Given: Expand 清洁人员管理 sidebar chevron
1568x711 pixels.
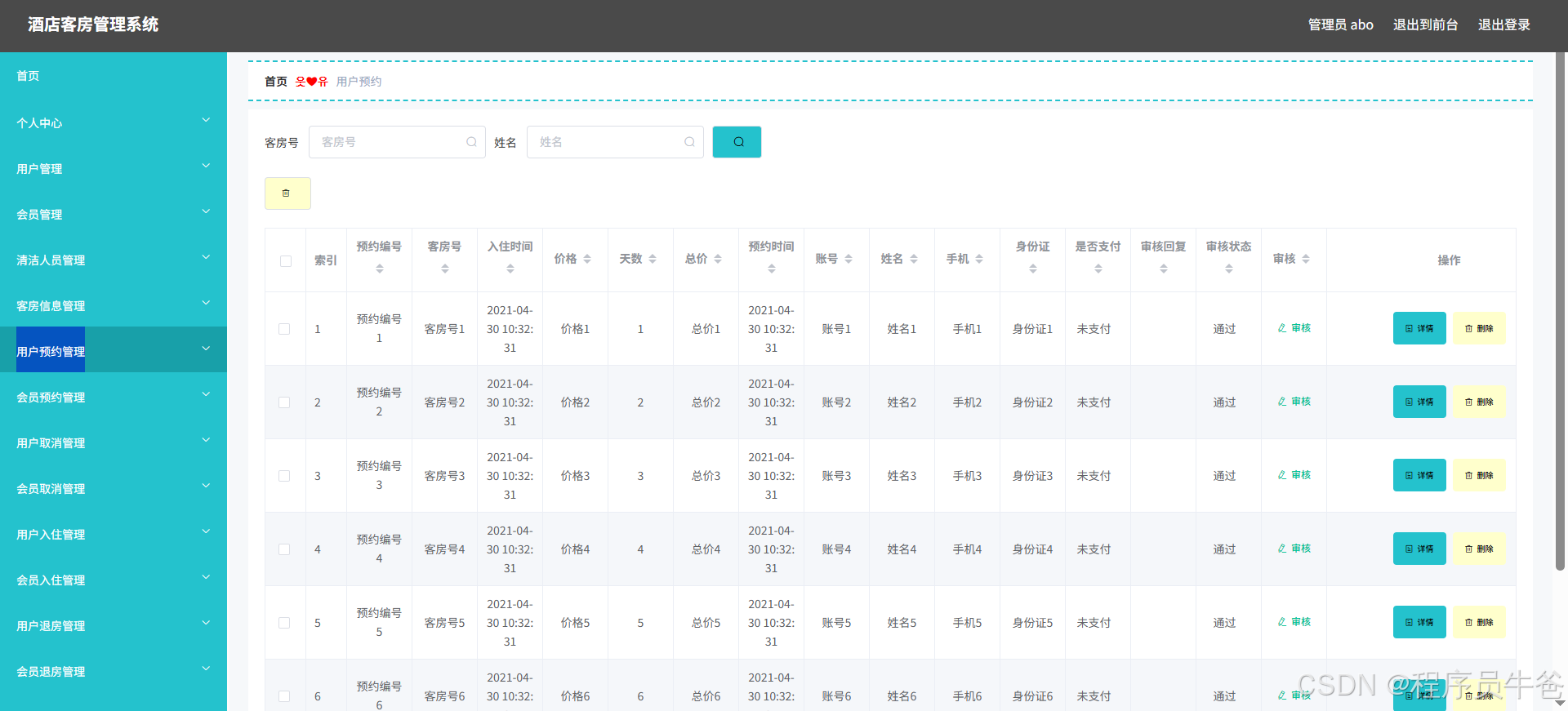Looking at the screenshot, I should pyautogui.click(x=206, y=257).
